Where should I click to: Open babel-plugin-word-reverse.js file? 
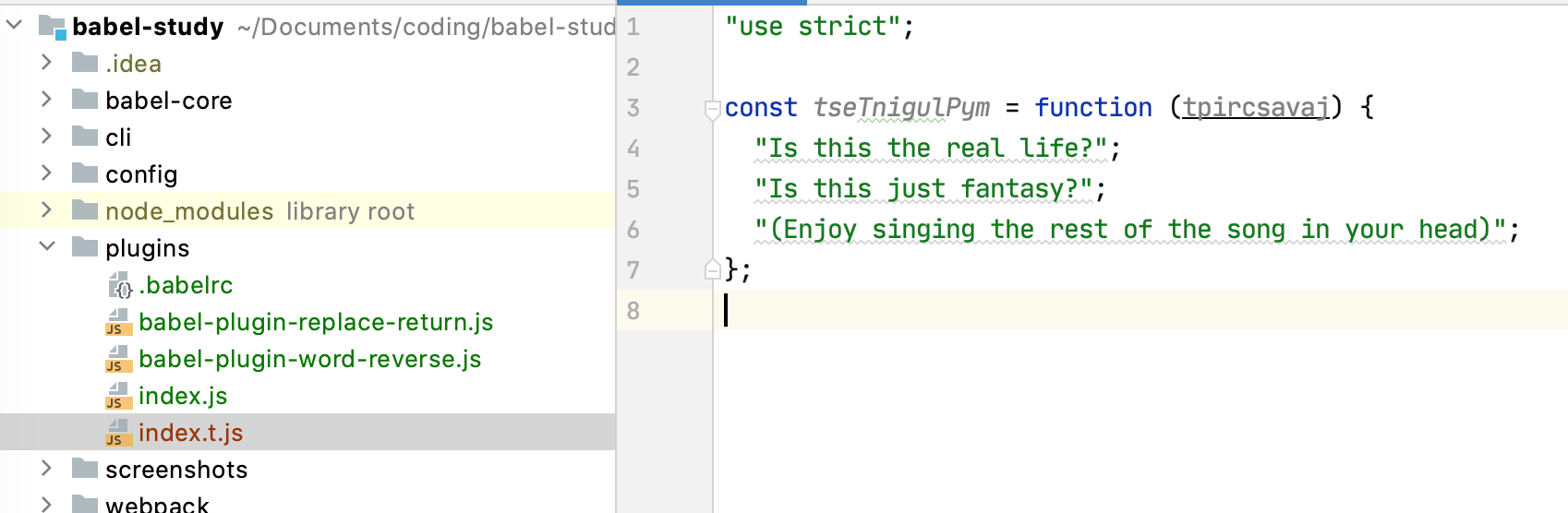coord(310,359)
